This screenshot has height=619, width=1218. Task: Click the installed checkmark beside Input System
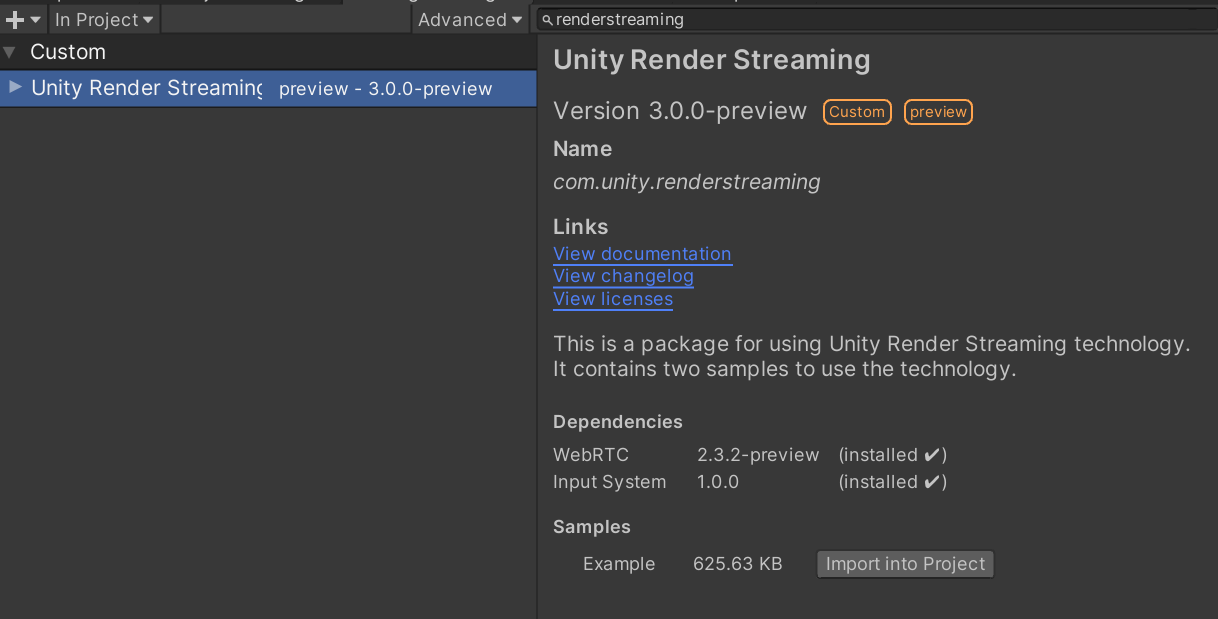tap(933, 481)
